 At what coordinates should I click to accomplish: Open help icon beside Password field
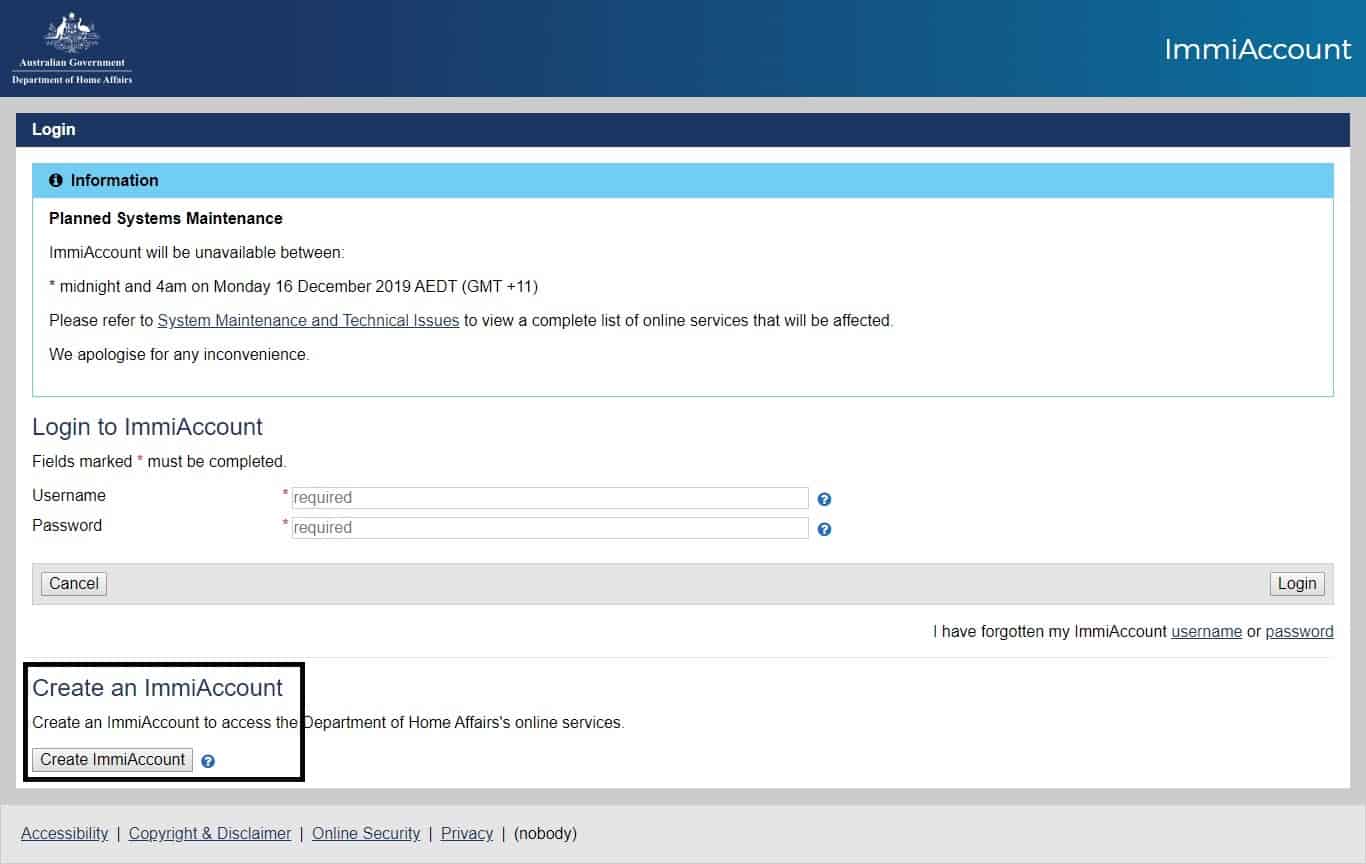pyautogui.click(x=824, y=529)
